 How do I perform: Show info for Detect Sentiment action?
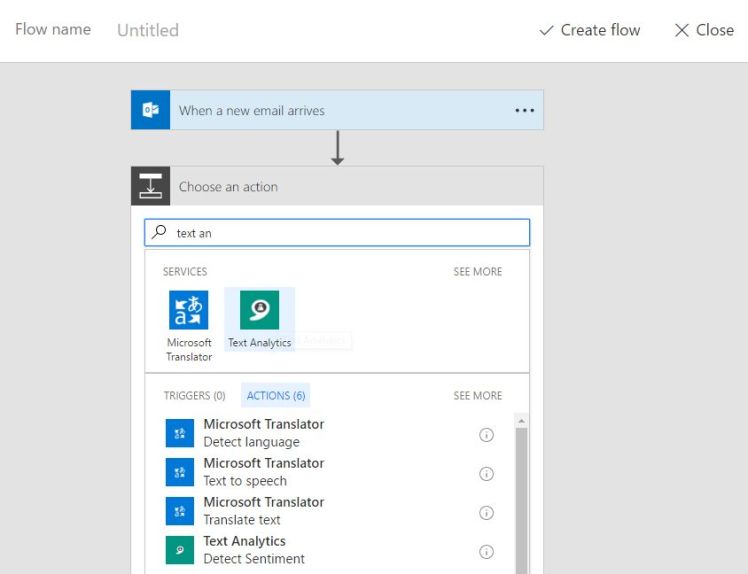pos(487,552)
